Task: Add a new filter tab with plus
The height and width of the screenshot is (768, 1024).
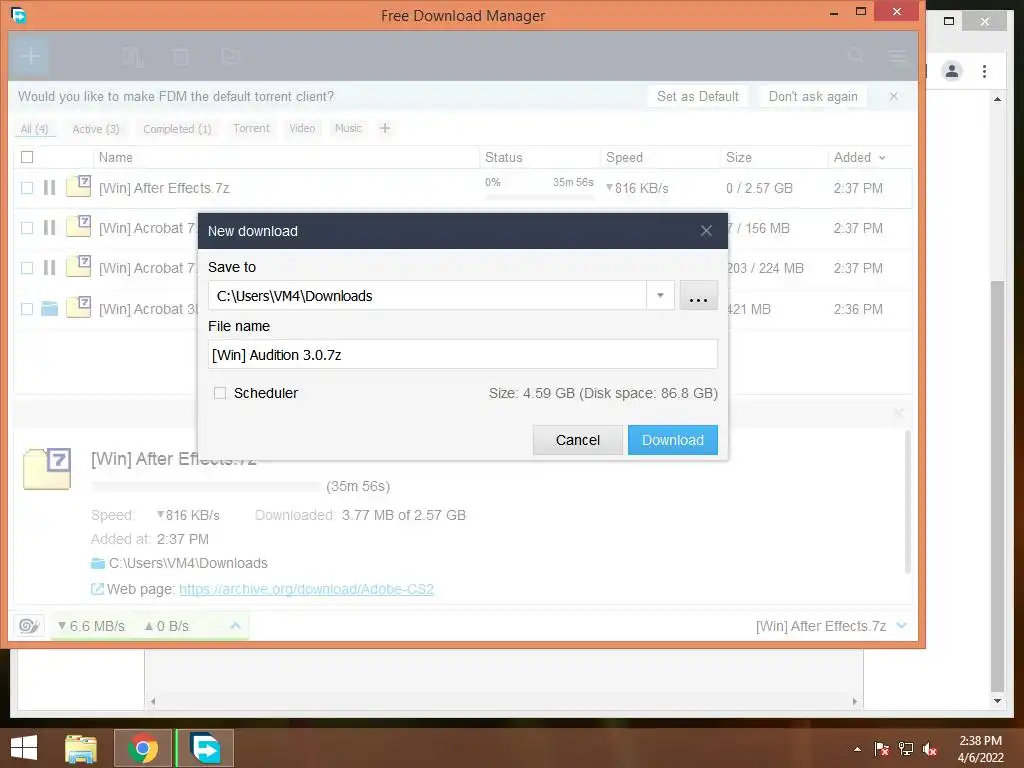Action: pos(385,128)
